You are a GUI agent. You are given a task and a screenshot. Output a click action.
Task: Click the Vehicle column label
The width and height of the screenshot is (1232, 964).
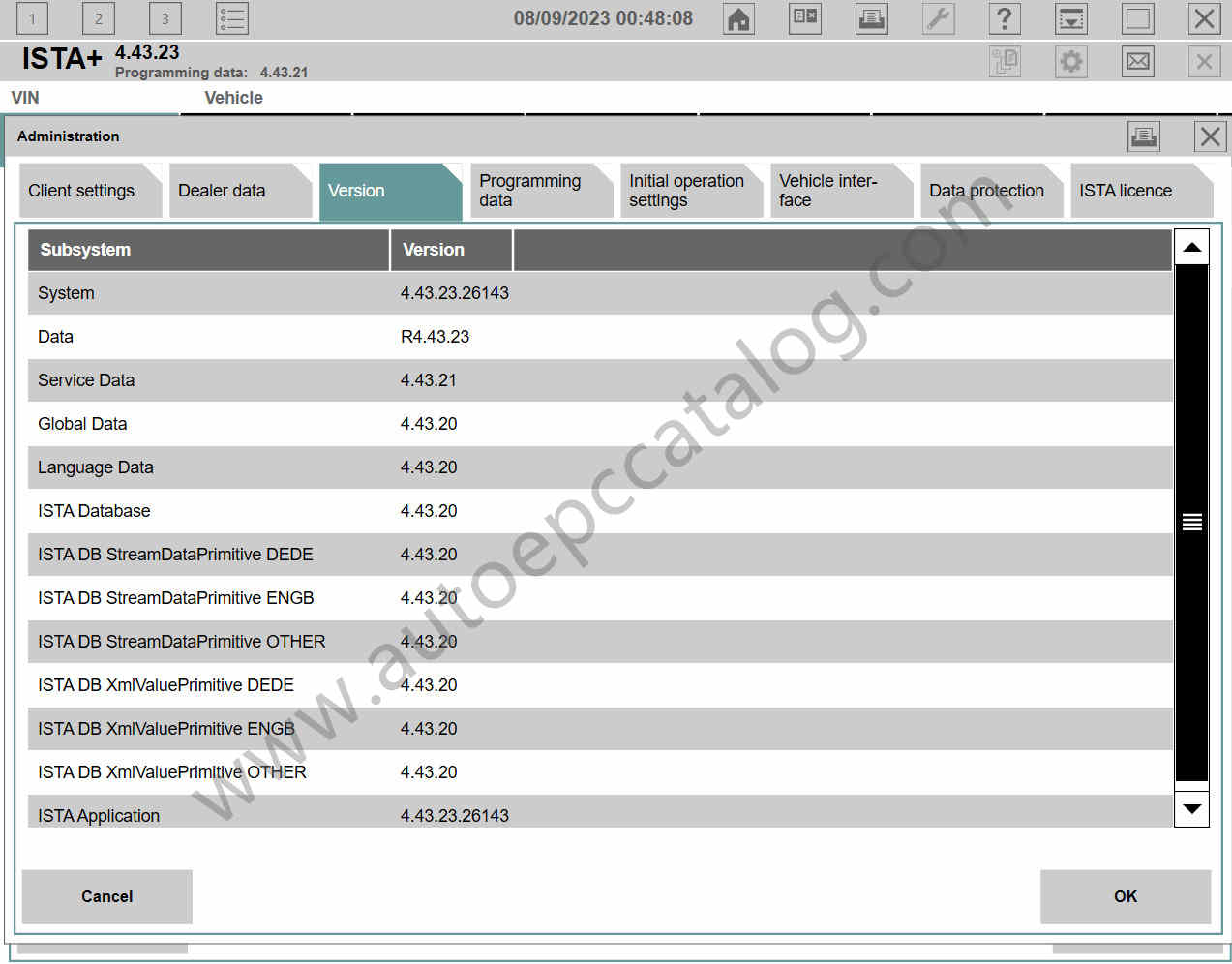(233, 98)
